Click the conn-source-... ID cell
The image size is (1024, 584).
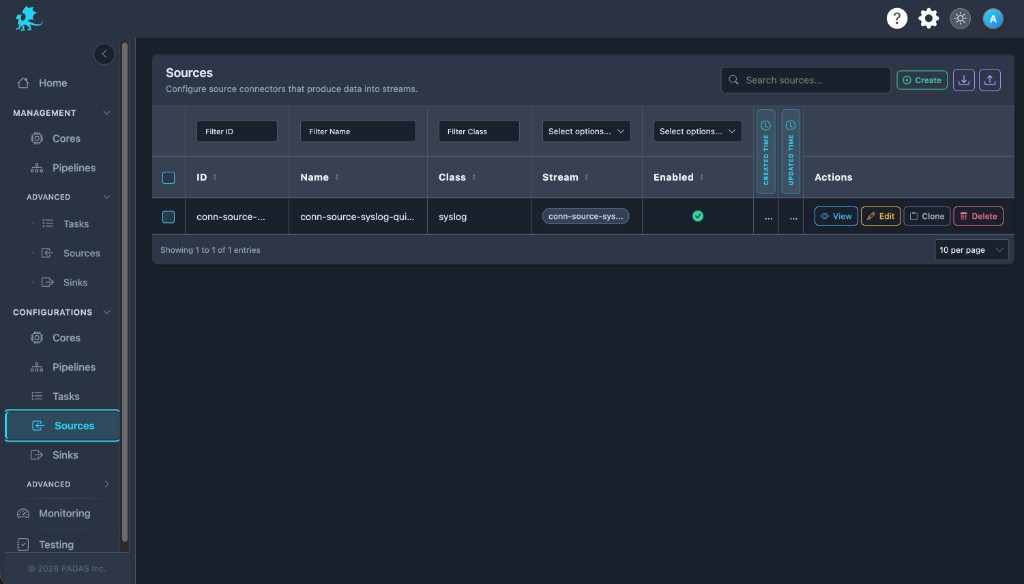[x=231, y=216]
